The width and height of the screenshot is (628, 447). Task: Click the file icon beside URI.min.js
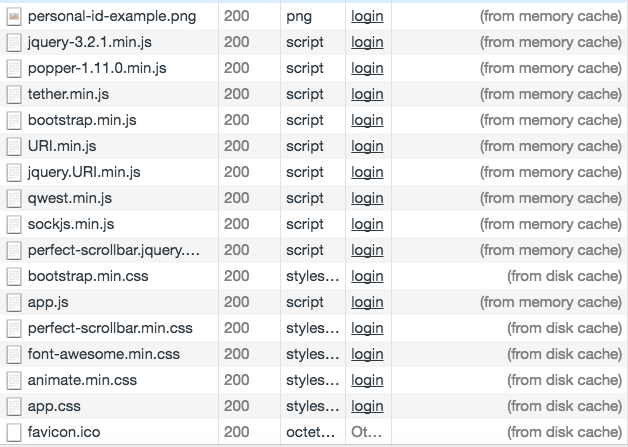(14, 147)
